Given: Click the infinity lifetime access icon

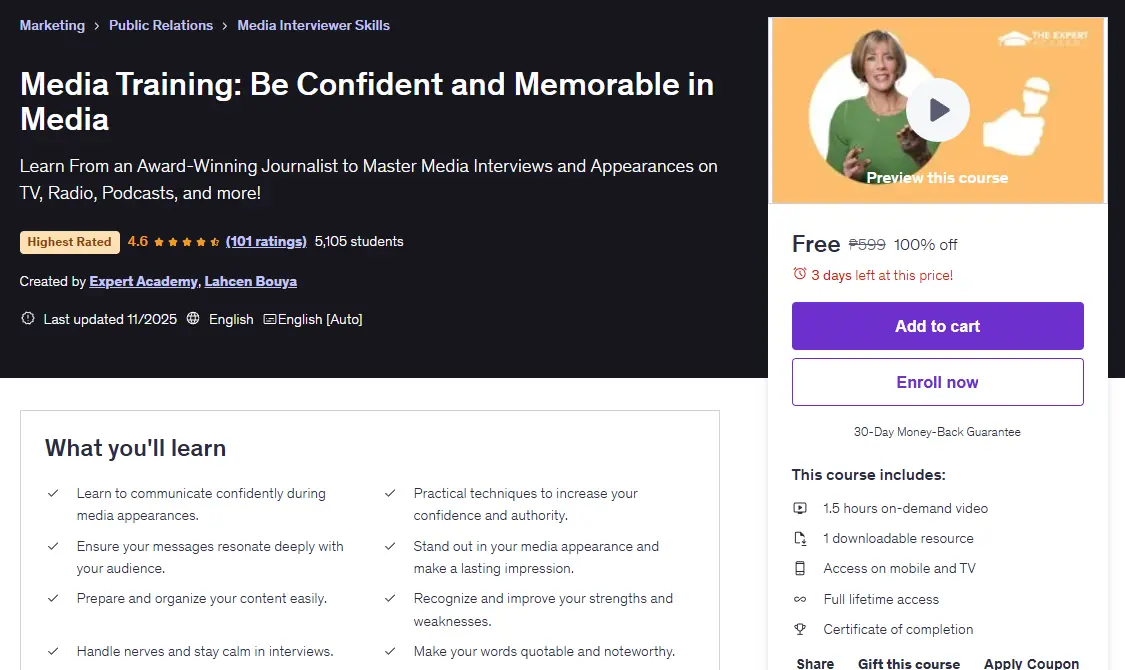Looking at the screenshot, I should (800, 599).
